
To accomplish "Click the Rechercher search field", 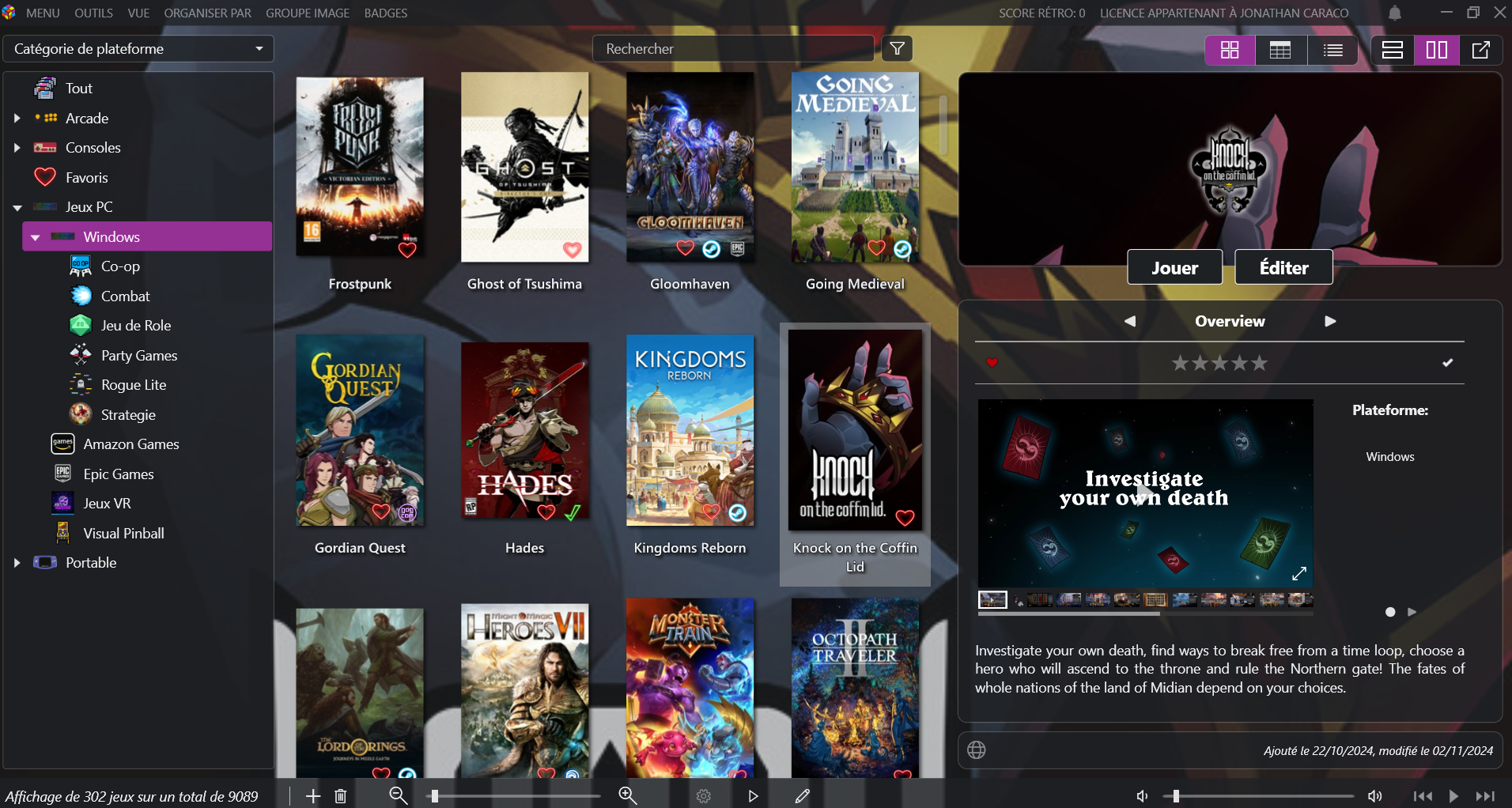I will (x=733, y=49).
